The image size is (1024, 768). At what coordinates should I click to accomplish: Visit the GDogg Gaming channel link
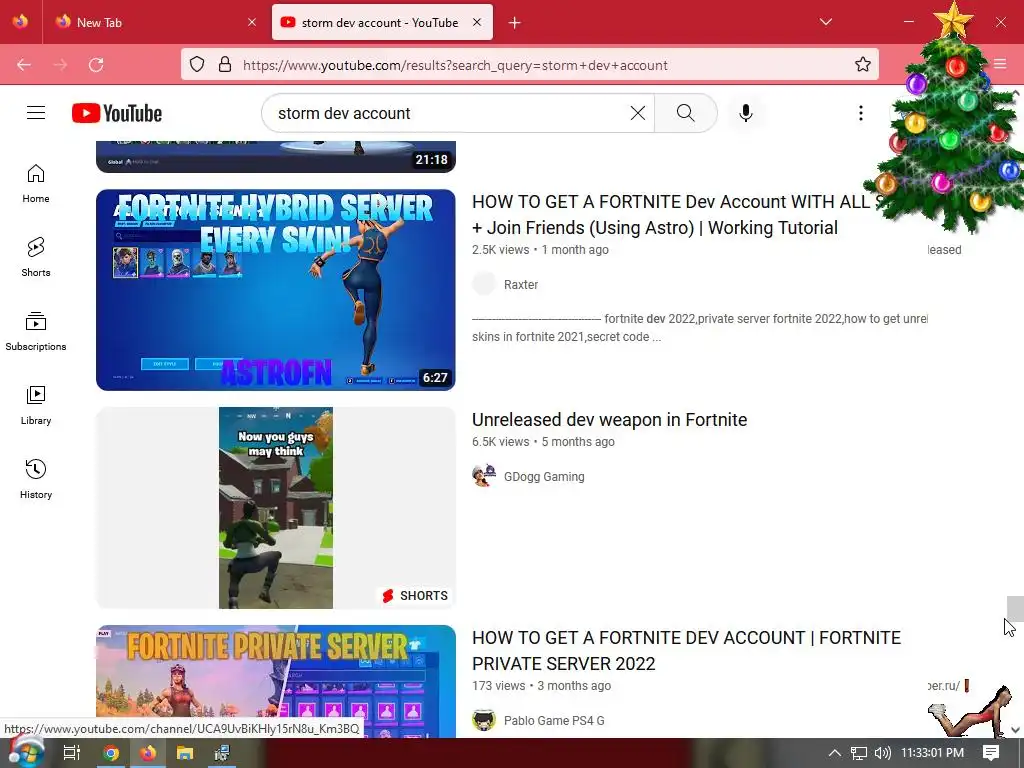point(544,477)
